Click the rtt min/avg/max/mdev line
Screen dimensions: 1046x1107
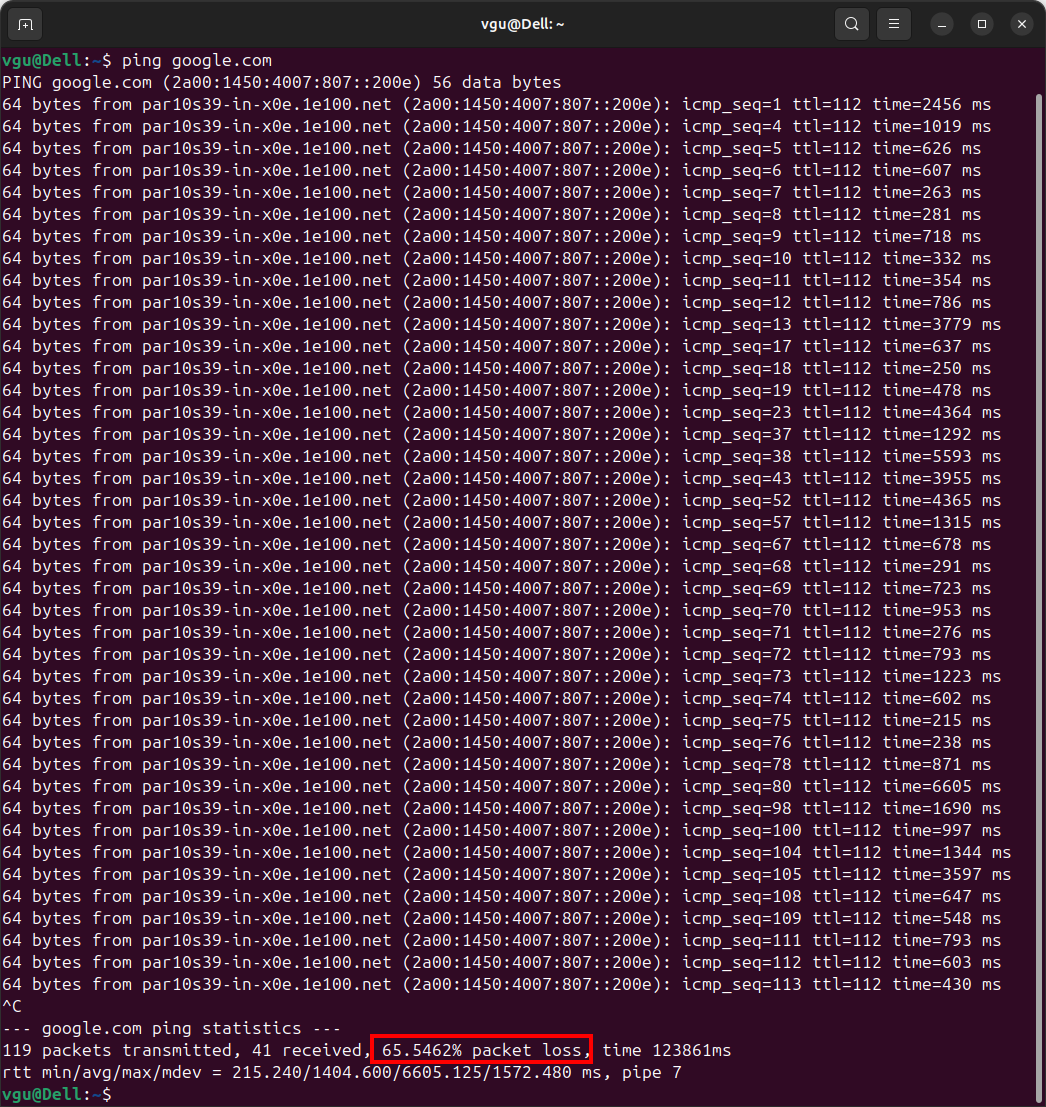tap(342, 1072)
